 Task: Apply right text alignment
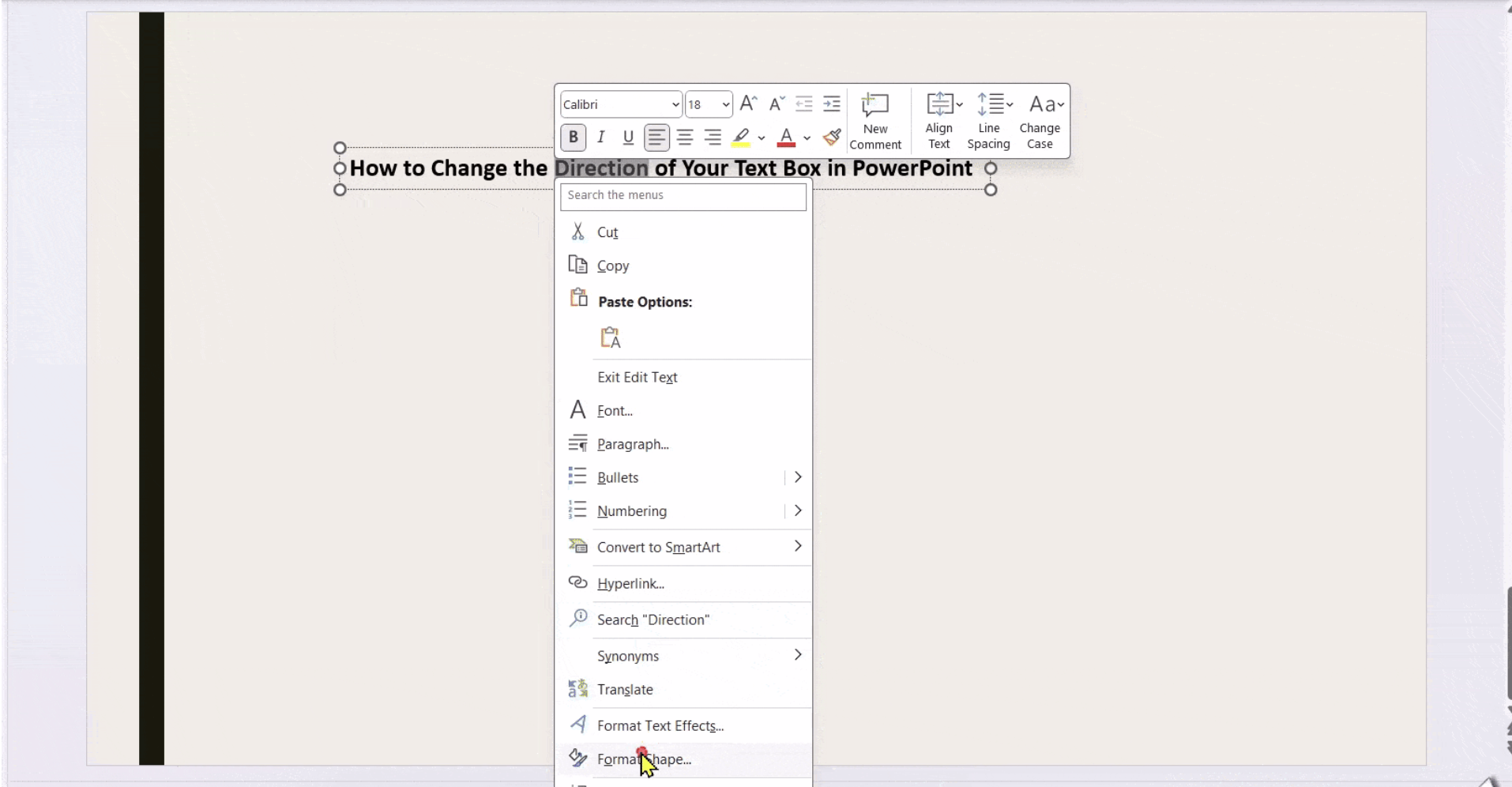(x=713, y=137)
